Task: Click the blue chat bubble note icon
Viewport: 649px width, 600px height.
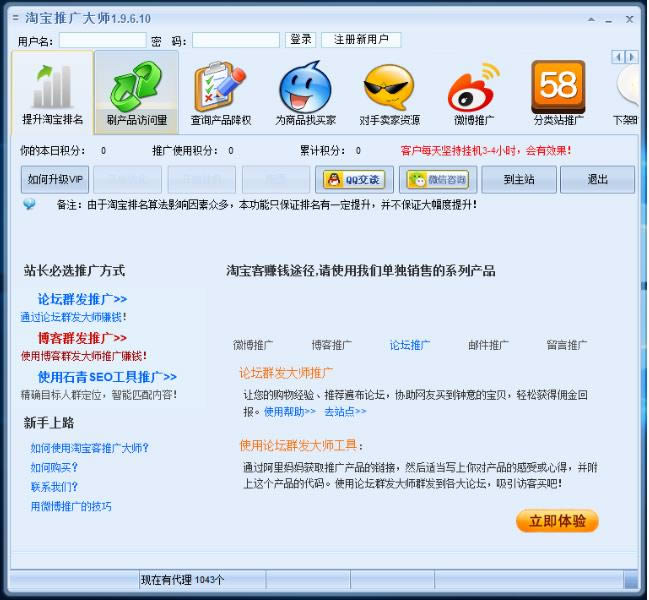Action: point(29,204)
